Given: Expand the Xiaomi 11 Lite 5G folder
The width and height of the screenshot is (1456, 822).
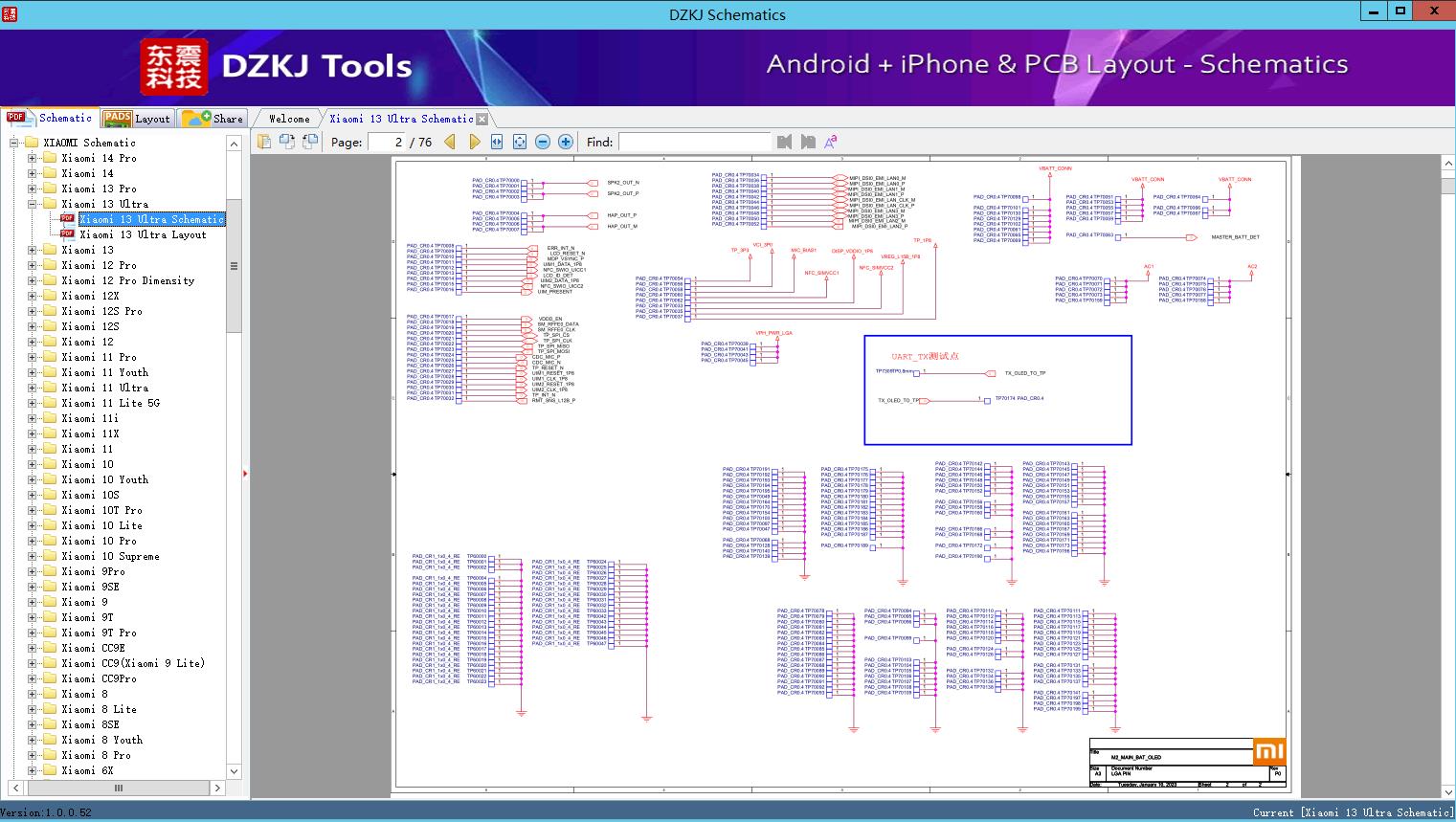Looking at the screenshot, I should 33,403.
